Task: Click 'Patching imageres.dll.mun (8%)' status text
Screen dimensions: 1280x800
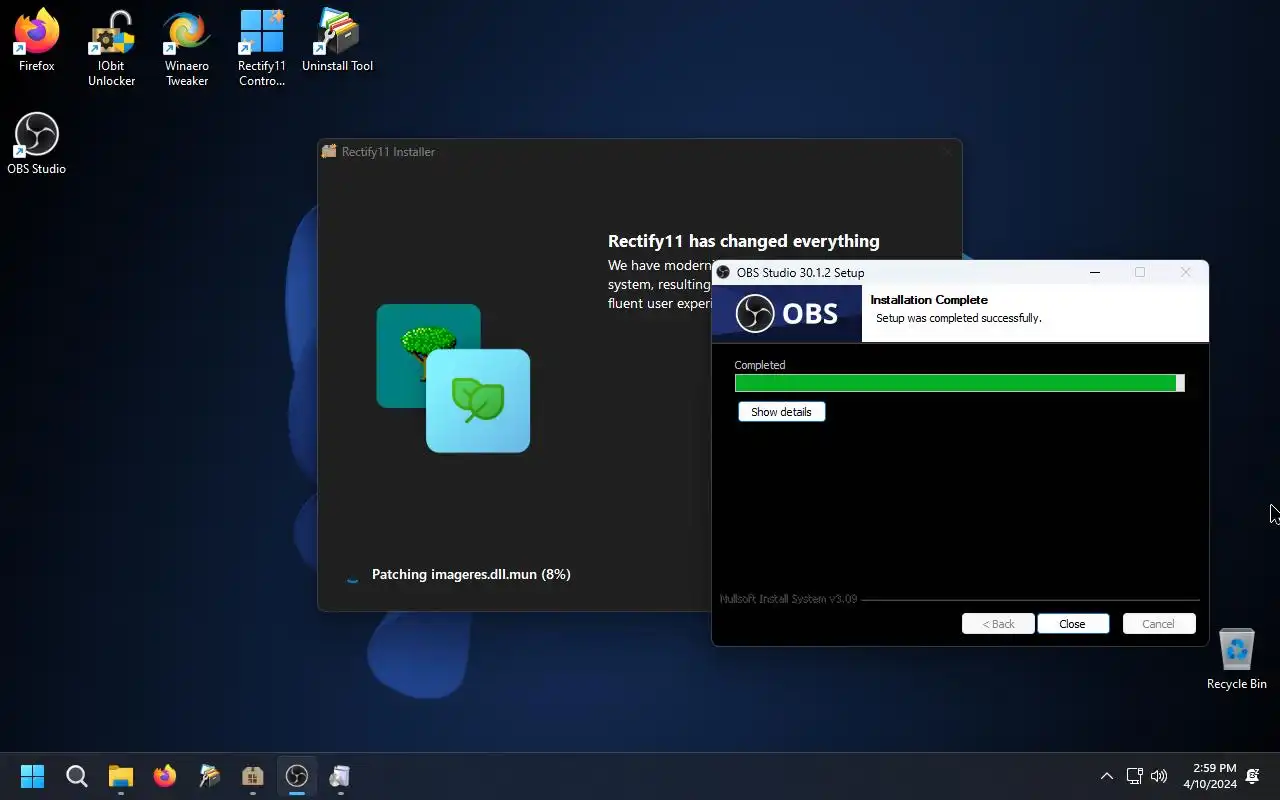Action: pos(471,575)
